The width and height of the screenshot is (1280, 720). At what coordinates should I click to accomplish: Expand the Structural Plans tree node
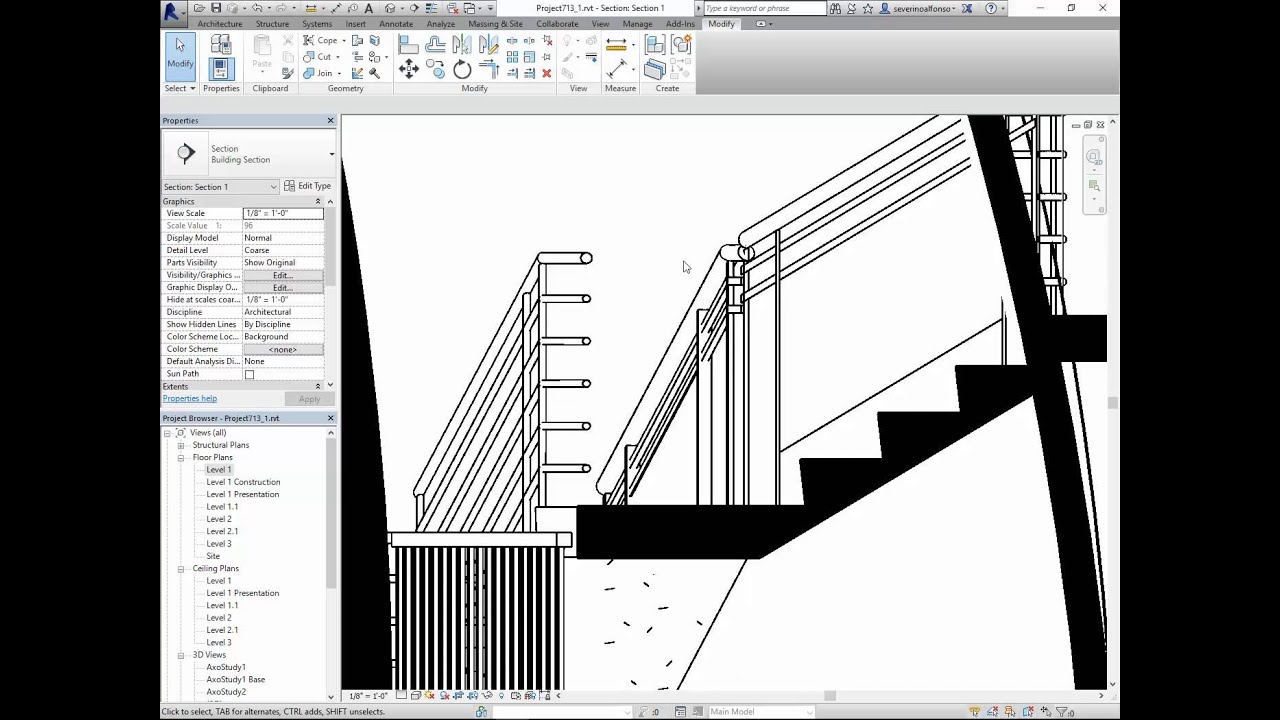point(181,445)
